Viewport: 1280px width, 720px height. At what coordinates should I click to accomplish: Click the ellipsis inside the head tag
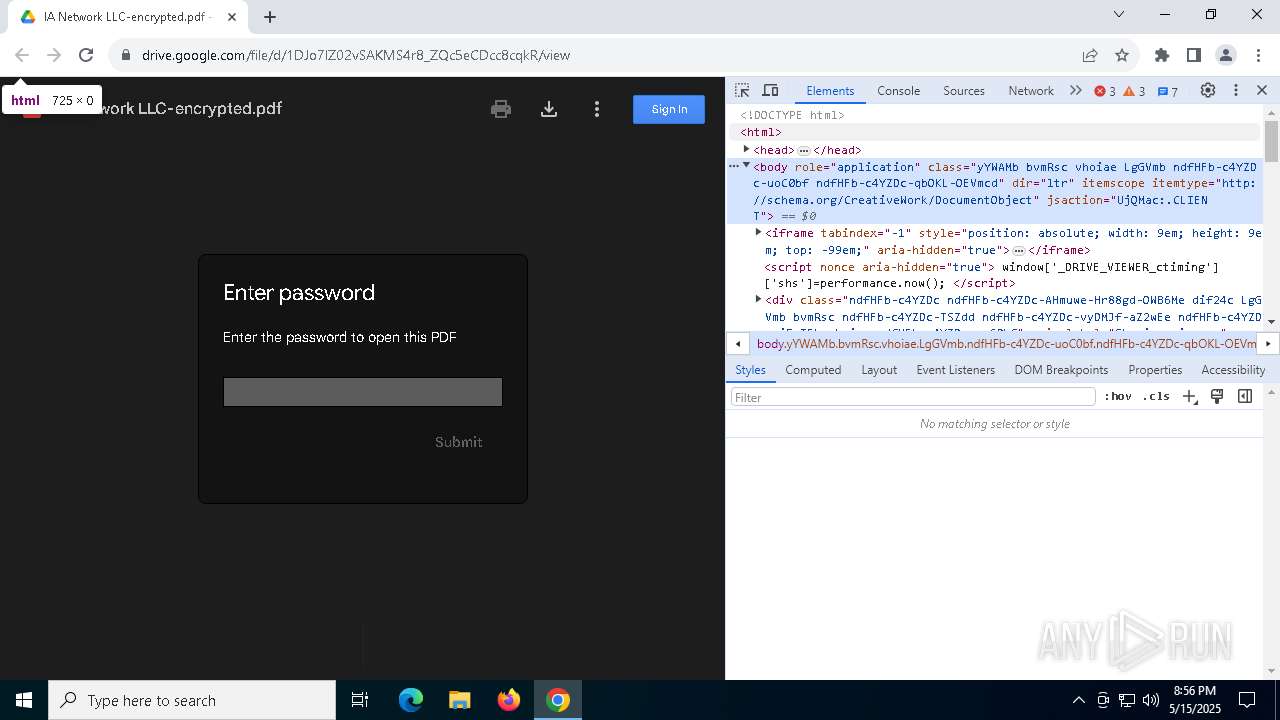coord(803,150)
